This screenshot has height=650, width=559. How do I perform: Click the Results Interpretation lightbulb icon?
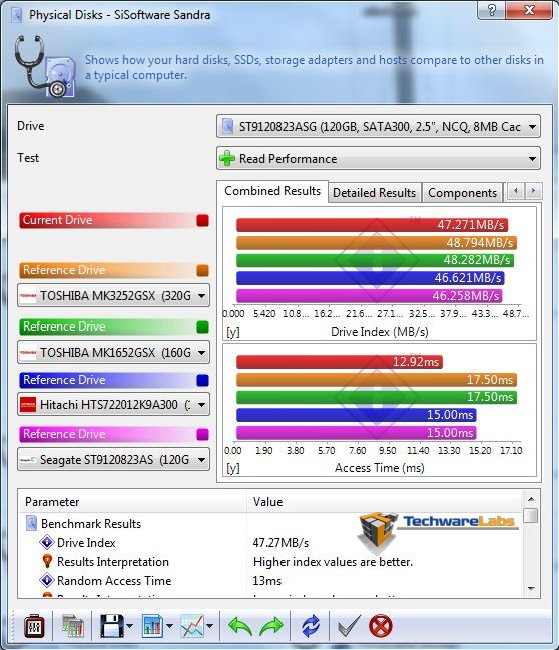pos(47,561)
